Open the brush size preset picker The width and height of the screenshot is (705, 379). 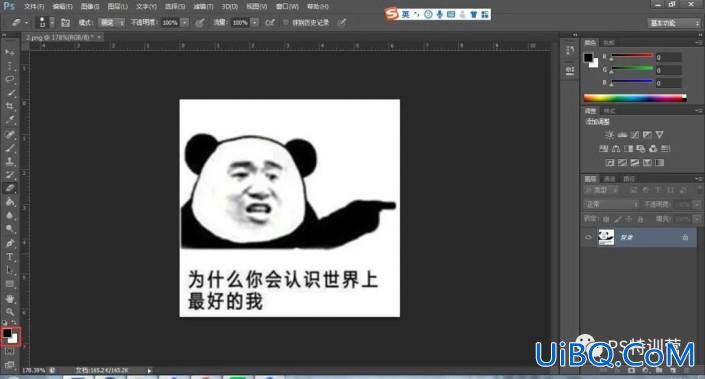[52, 22]
